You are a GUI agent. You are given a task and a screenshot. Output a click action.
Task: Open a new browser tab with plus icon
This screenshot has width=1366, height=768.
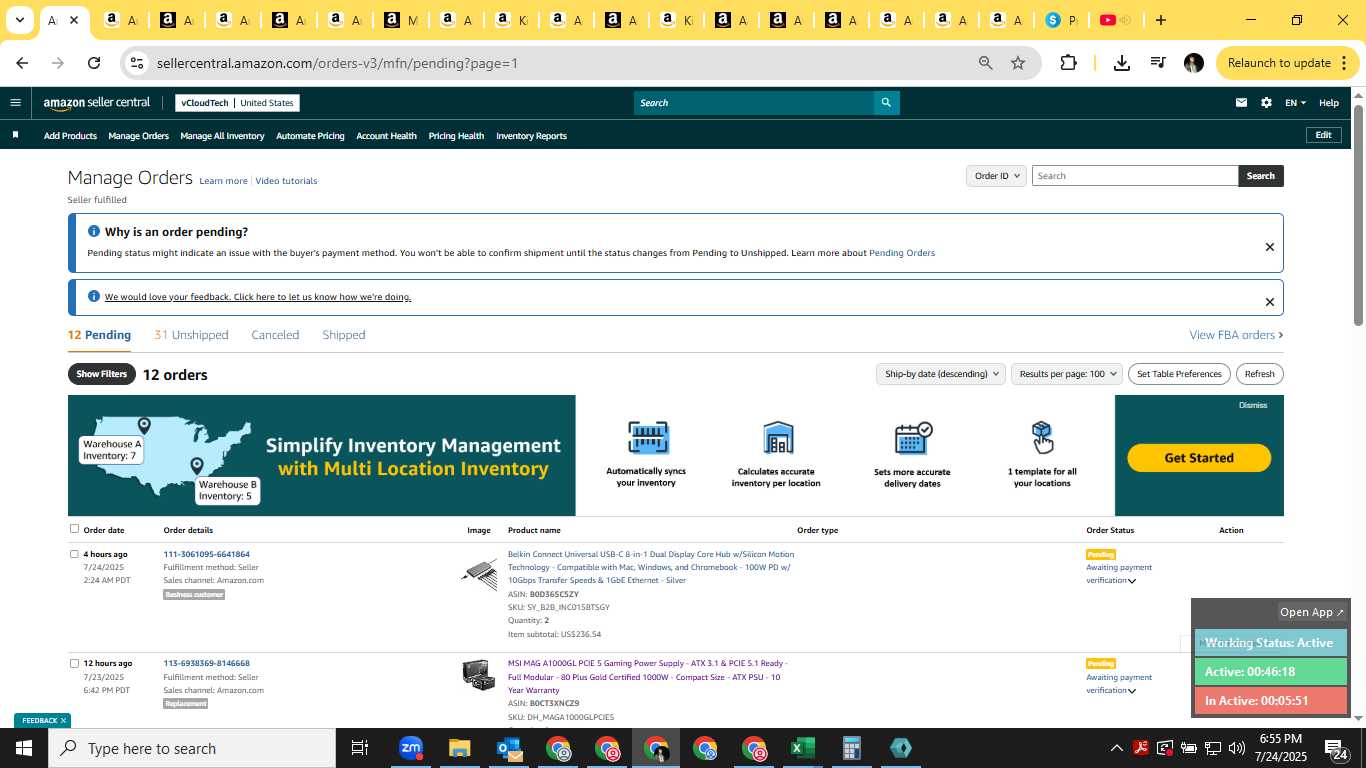click(x=1160, y=20)
